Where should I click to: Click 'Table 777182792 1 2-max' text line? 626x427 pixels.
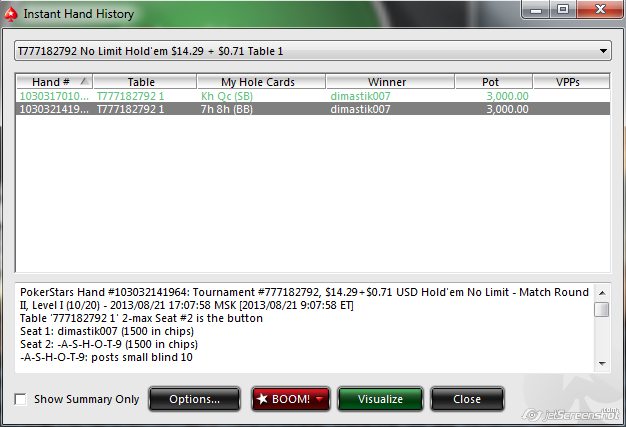[x=141, y=318]
